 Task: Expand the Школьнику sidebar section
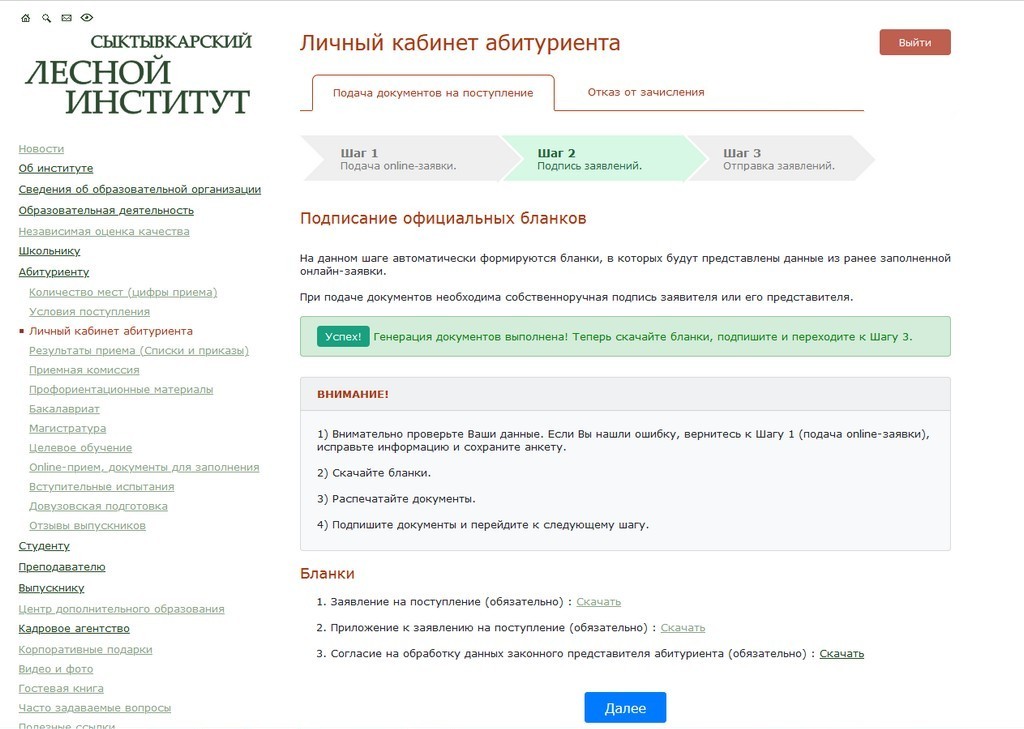(49, 251)
